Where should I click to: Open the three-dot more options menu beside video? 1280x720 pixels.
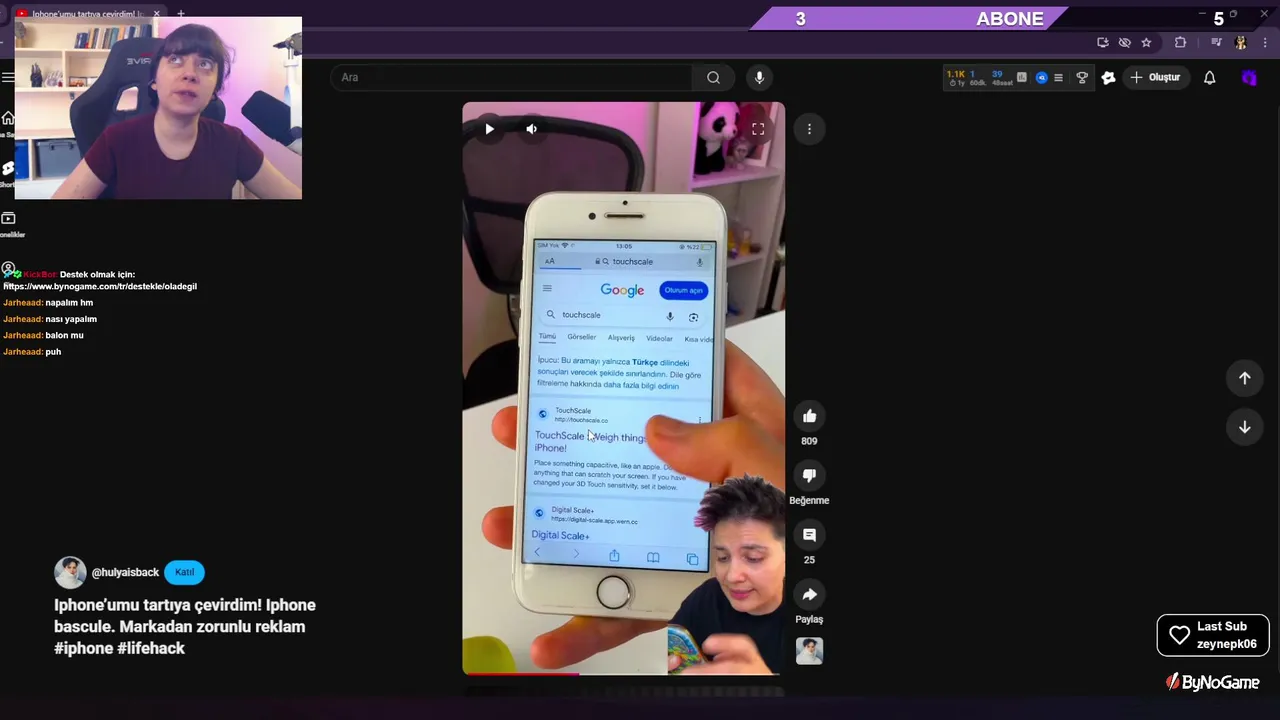pyautogui.click(x=809, y=128)
